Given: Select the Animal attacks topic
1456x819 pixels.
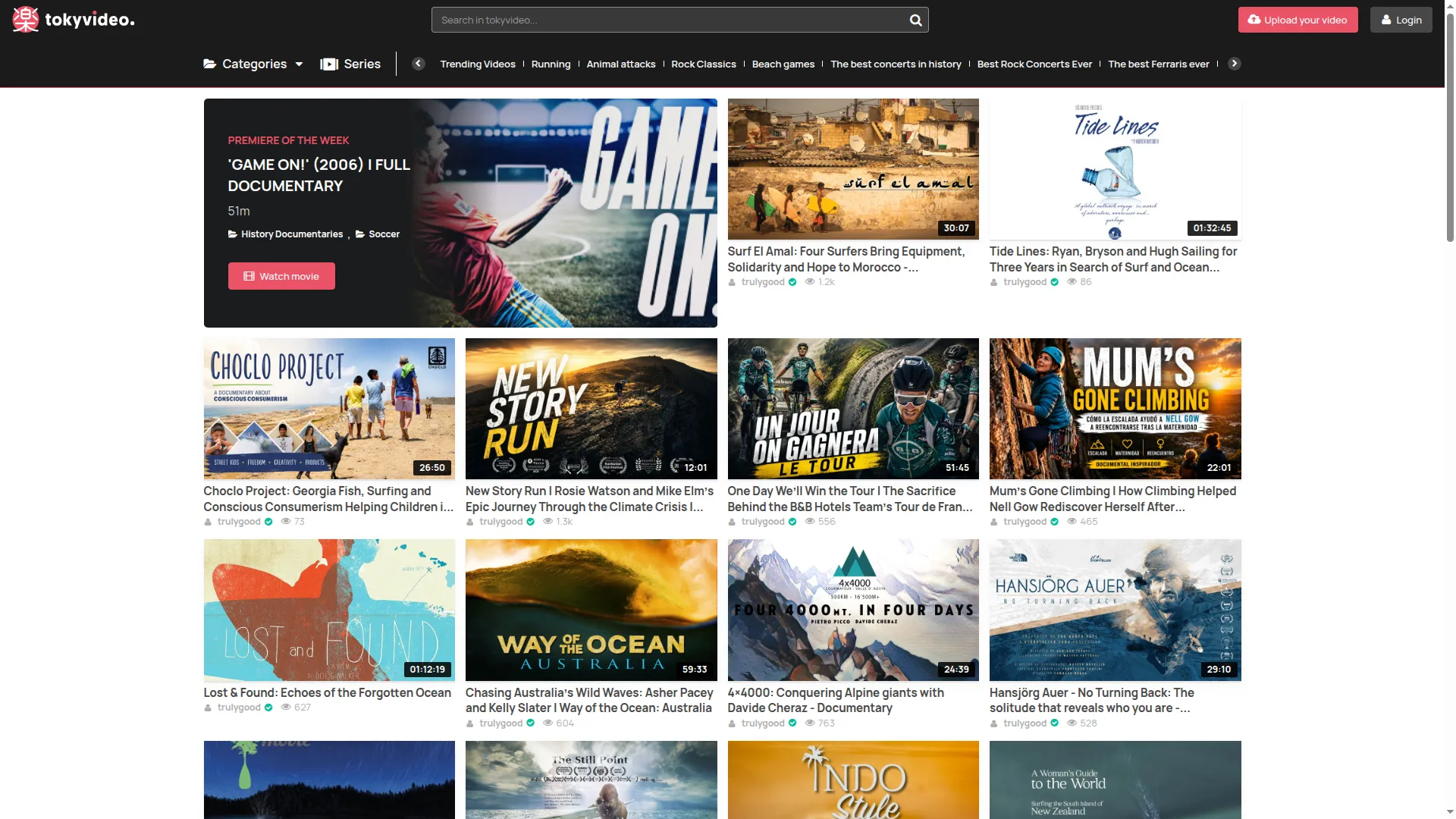Looking at the screenshot, I should (x=620, y=64).
